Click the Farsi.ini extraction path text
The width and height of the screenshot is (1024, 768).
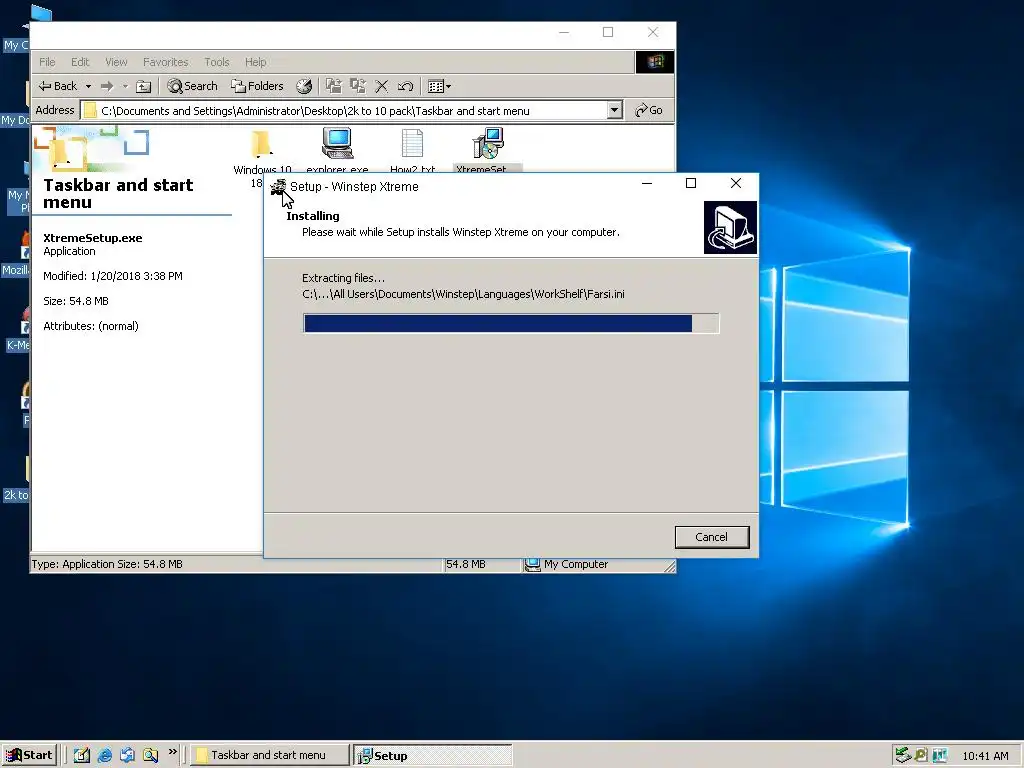463,294
